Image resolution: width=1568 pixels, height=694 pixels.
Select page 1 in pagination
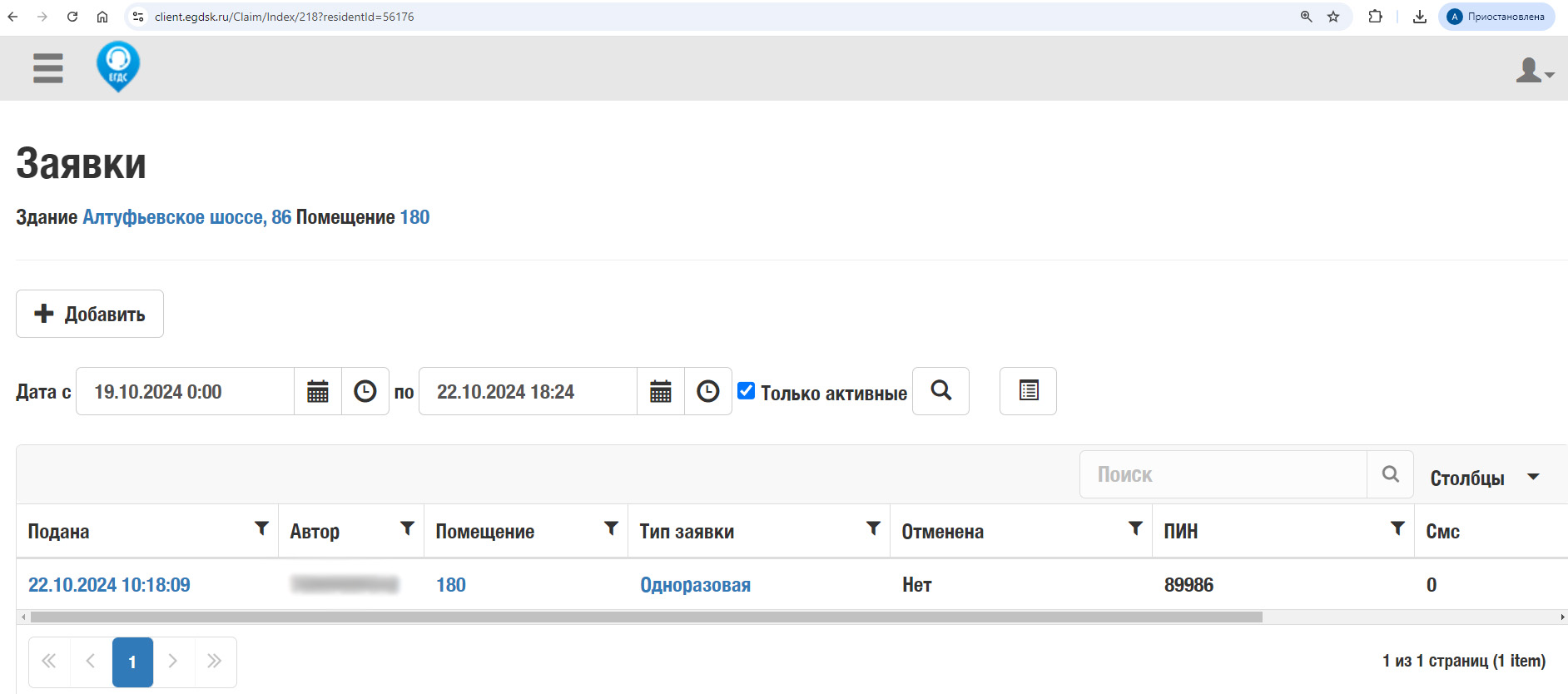[132, 662]
